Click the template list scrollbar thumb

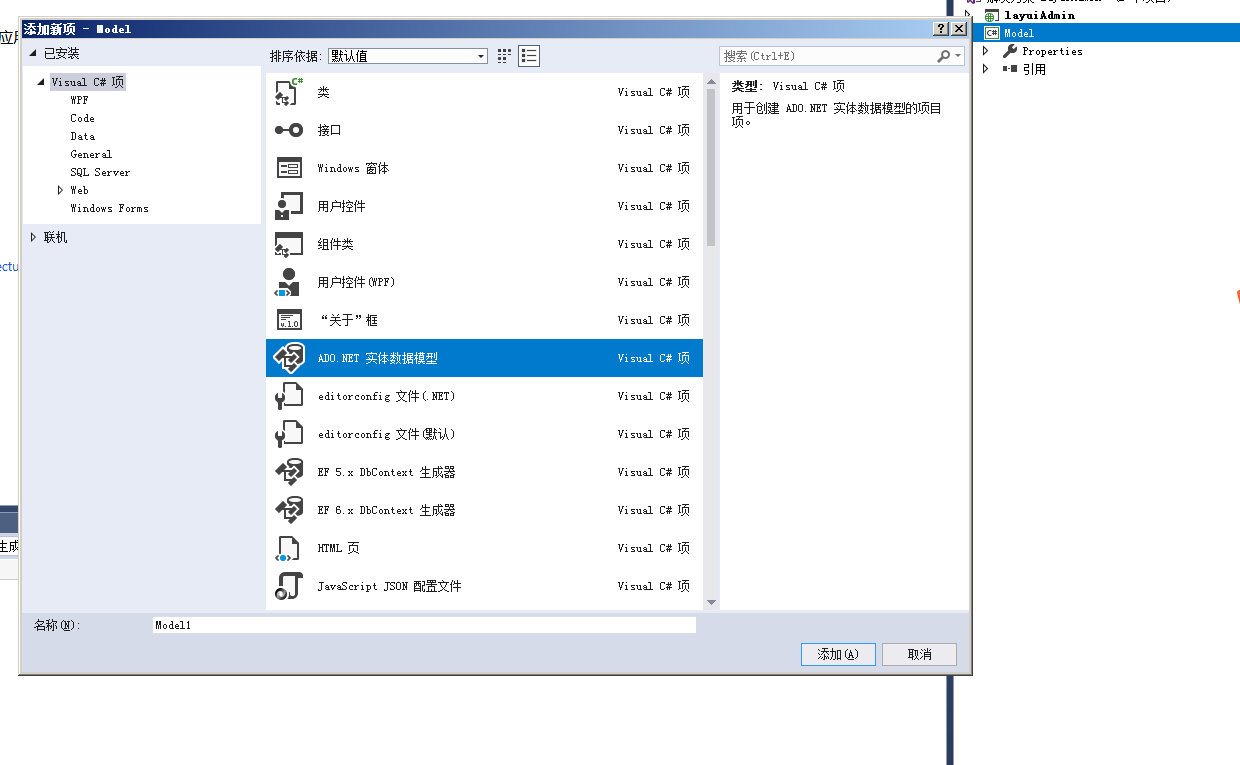(x=711, y=167)
